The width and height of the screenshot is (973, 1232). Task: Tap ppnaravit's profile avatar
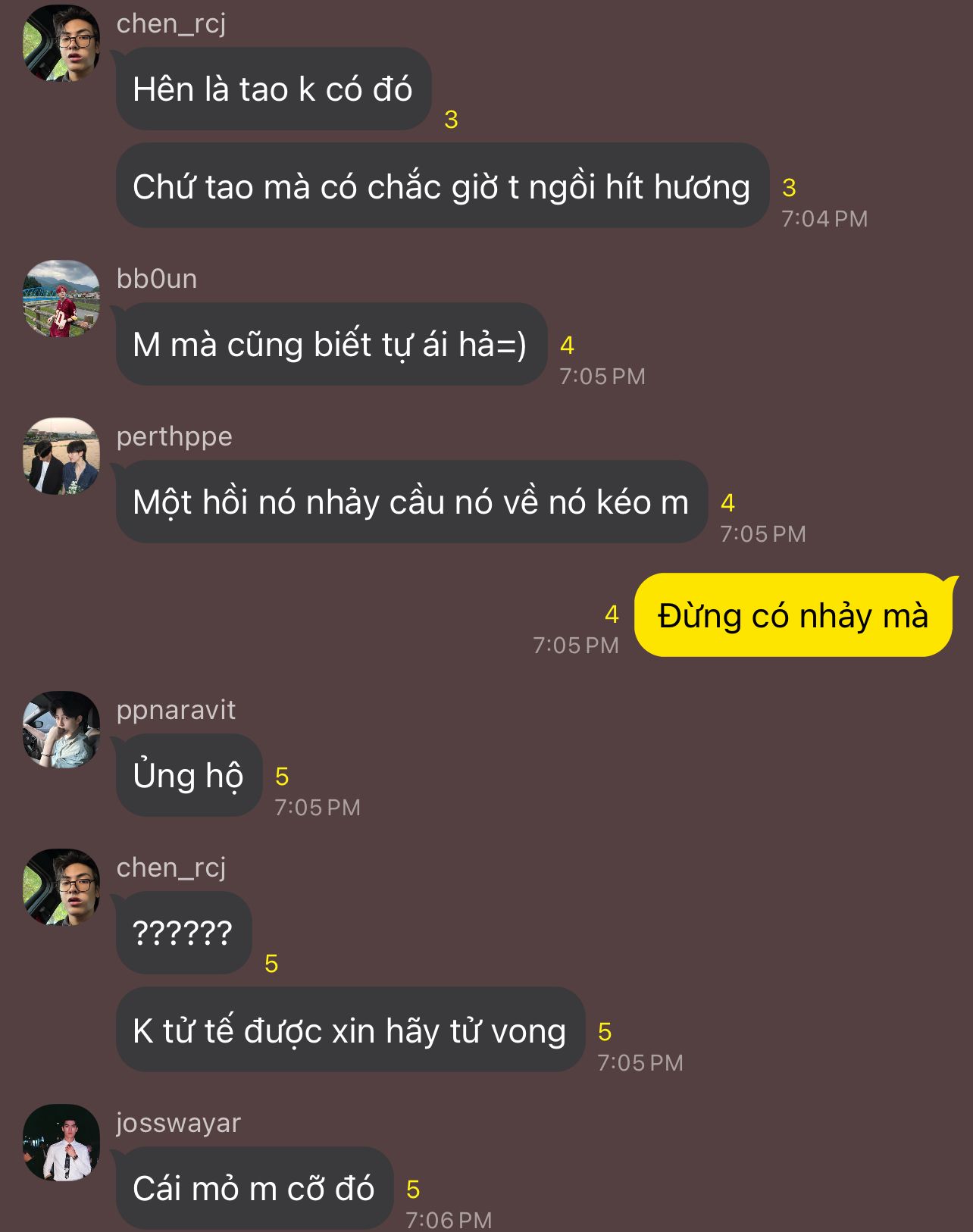pyautogui.click(x=61, y=730)
